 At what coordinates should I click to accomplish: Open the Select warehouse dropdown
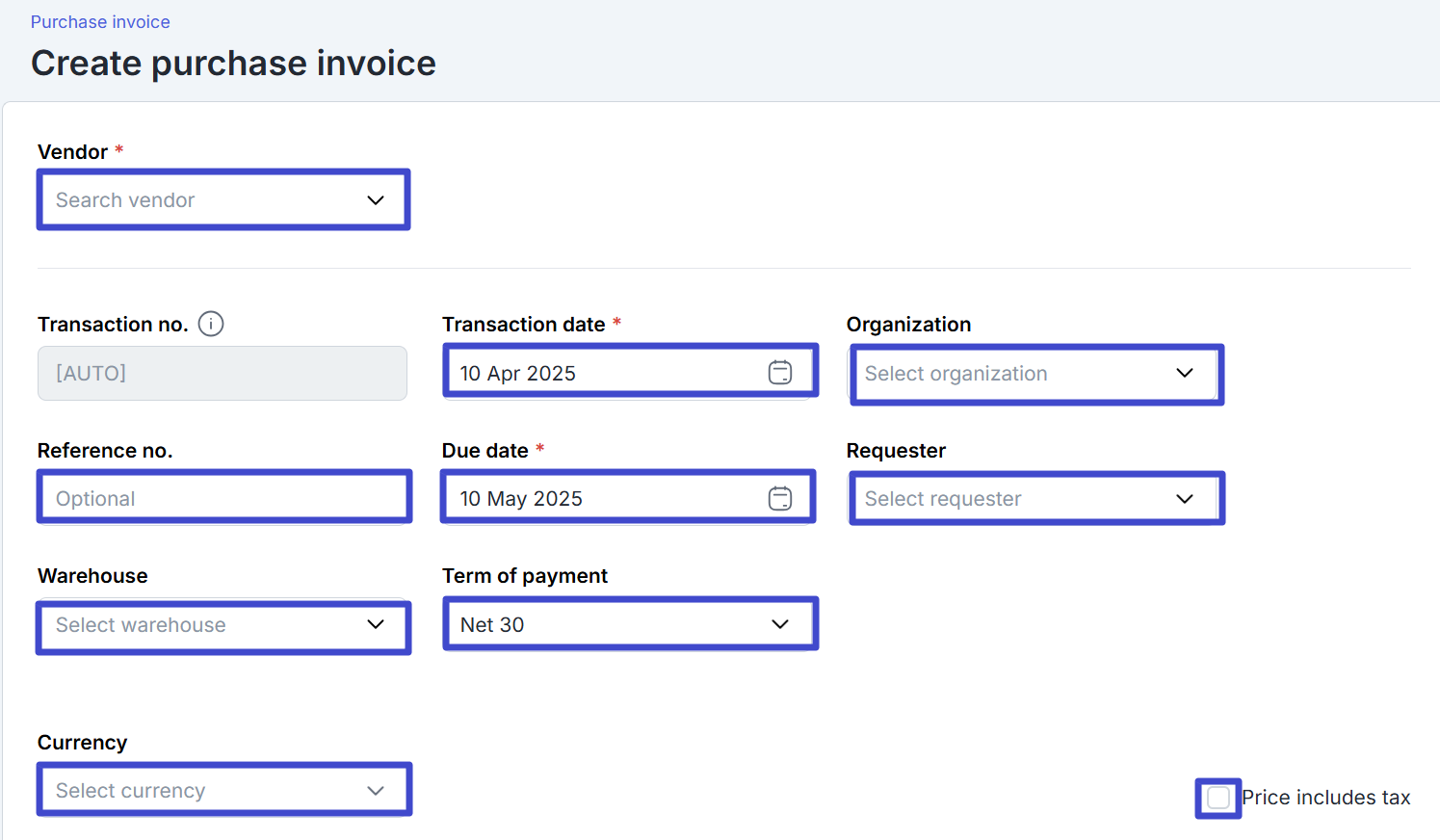pyautogui.click(x=223, y=626)
